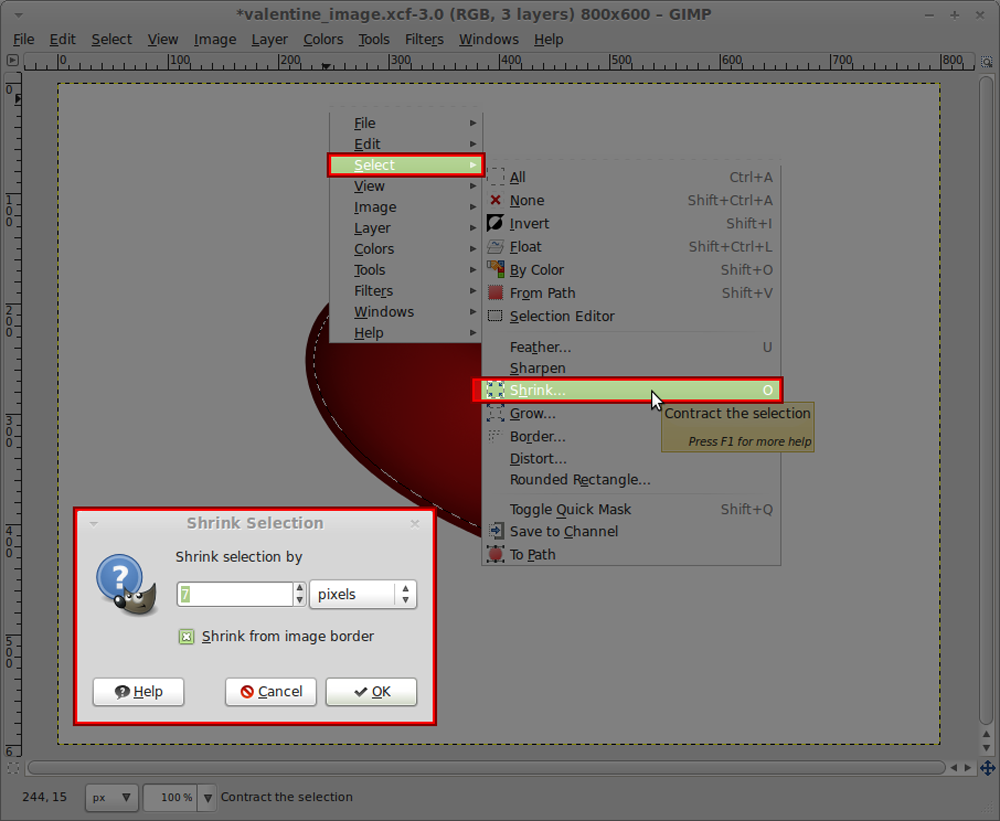Open the pixels unit dropdown

(x=362, y=594)
